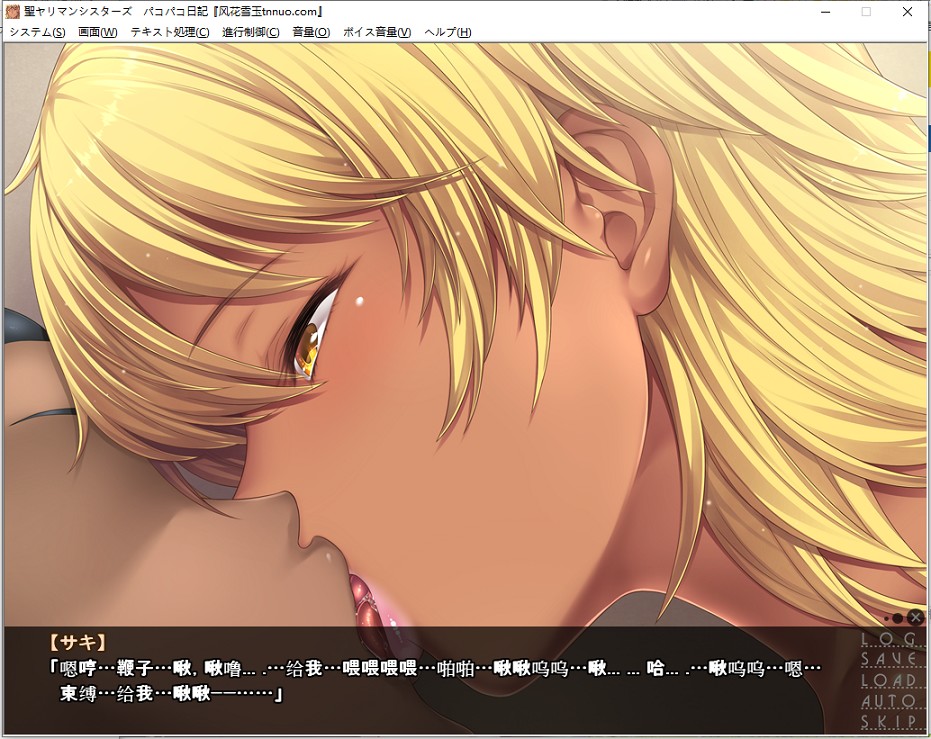The height and width of the screenshot is (739, 931).
Task: Open the ボイス音量(V) voice volume menu
Action: tap(376, 32)
